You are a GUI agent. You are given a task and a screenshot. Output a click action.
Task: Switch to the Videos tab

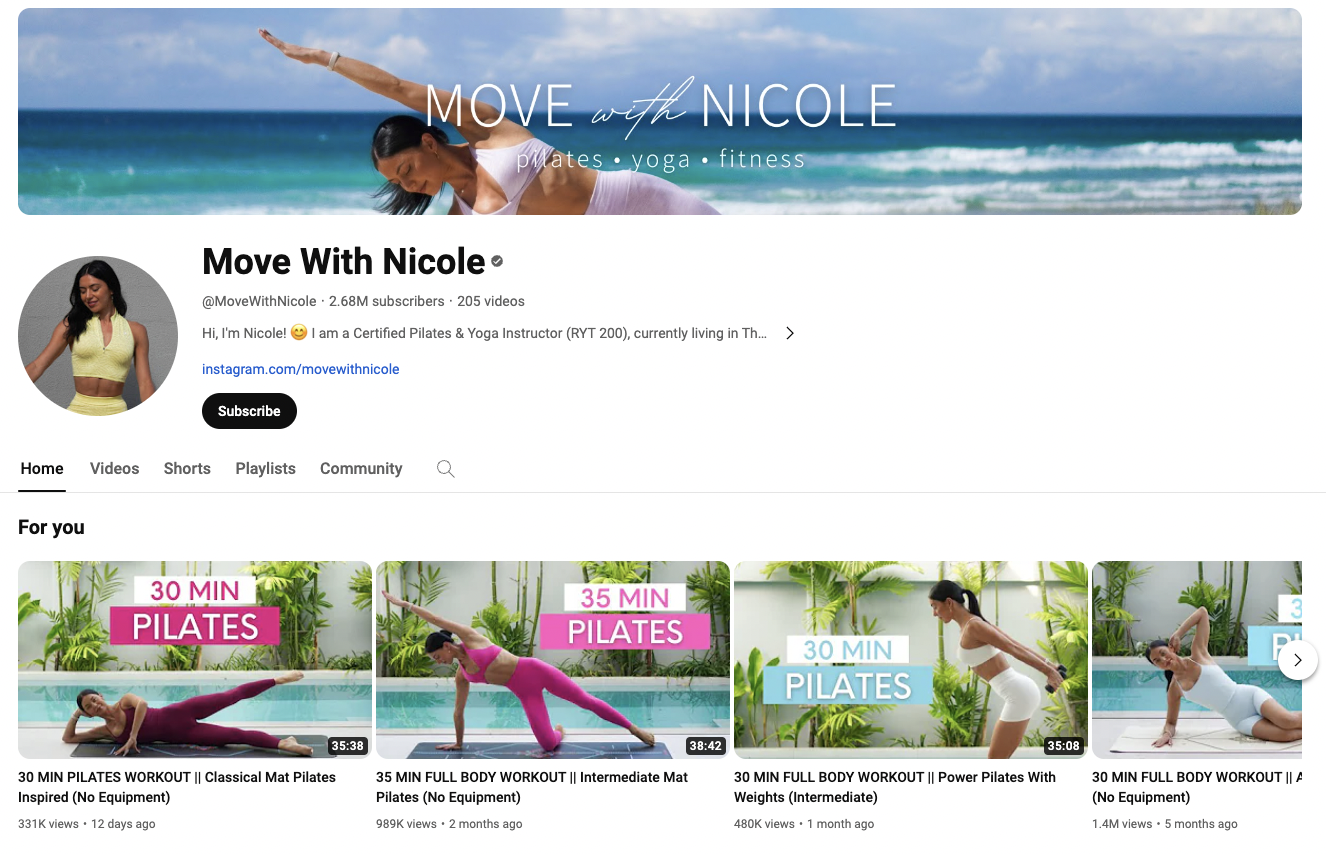[x=114, y=468]
